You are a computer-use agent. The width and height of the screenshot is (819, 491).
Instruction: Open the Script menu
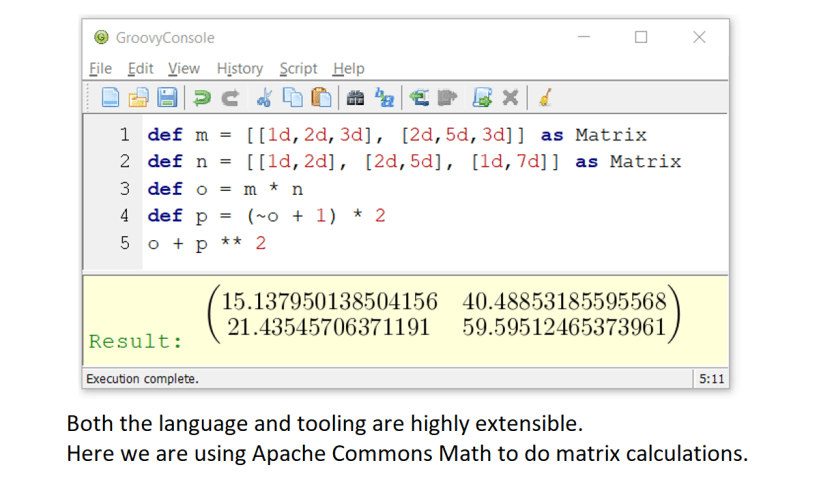coord(298,68)
